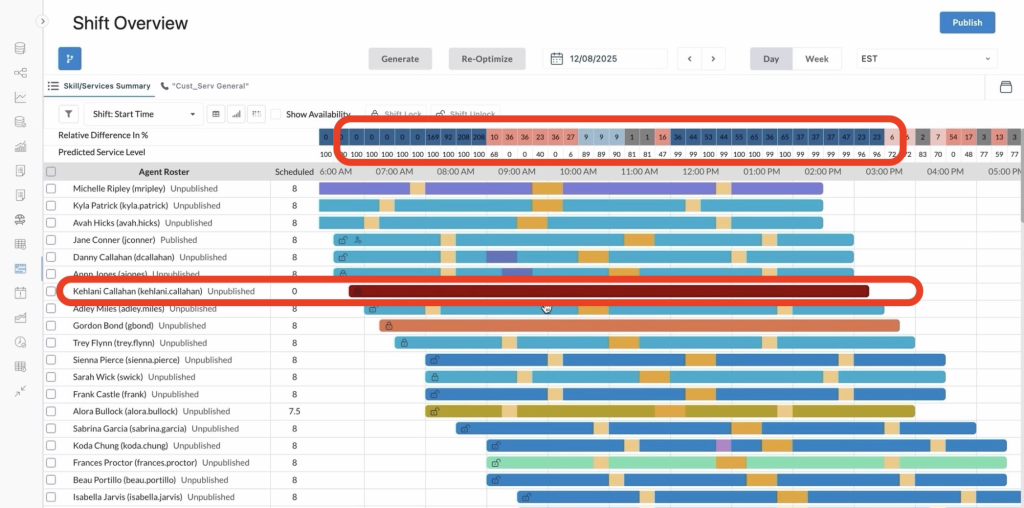Image resolution: width=1024 pixels, height=508 pixels.
Task: Switch to the Week view
Action: 816,59
